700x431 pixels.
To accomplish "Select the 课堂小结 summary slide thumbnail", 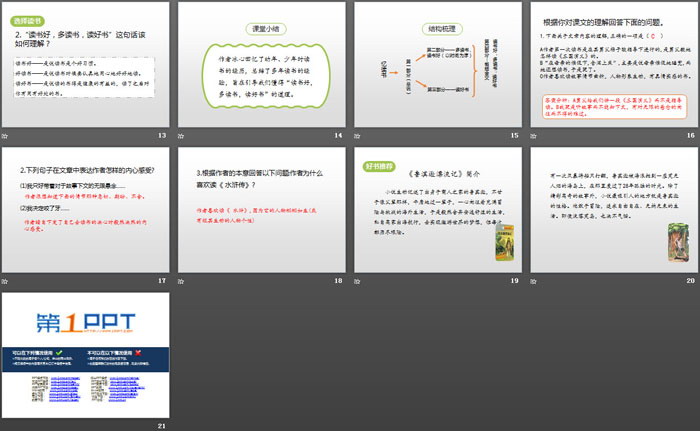I will coord(260,64).
